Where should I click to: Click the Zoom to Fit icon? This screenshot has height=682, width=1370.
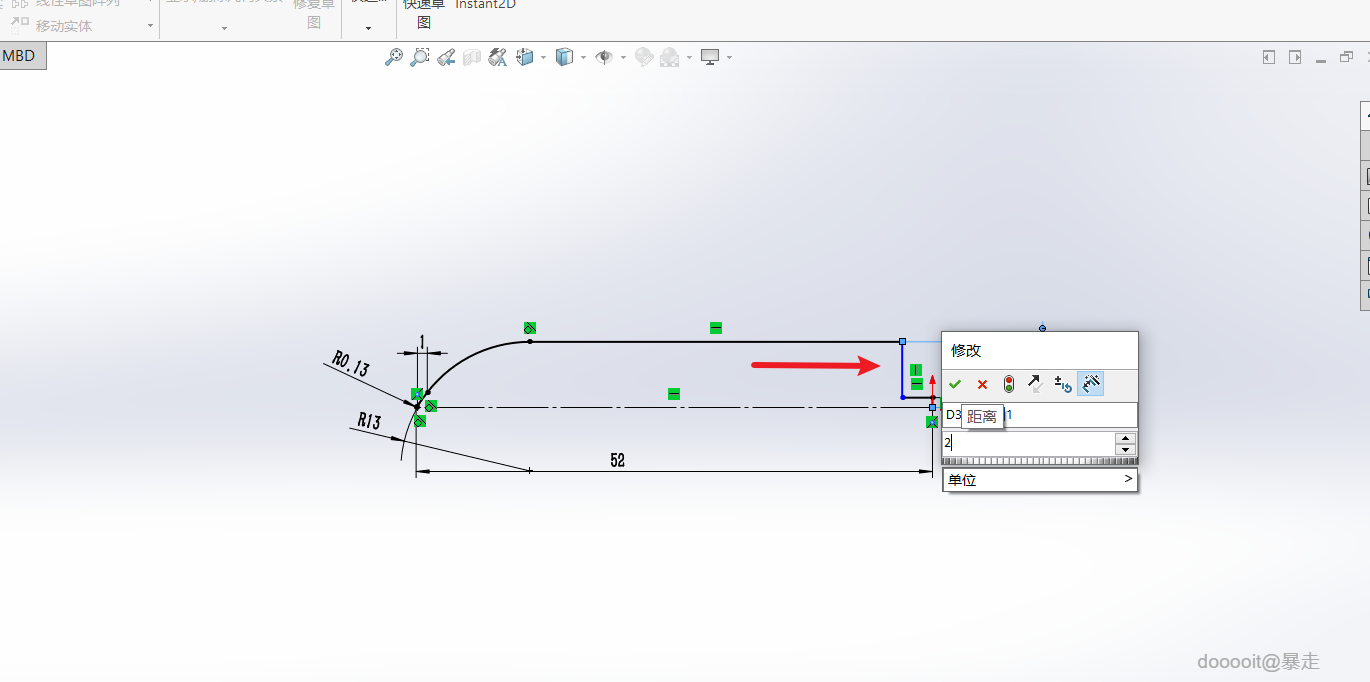point(394,57)
